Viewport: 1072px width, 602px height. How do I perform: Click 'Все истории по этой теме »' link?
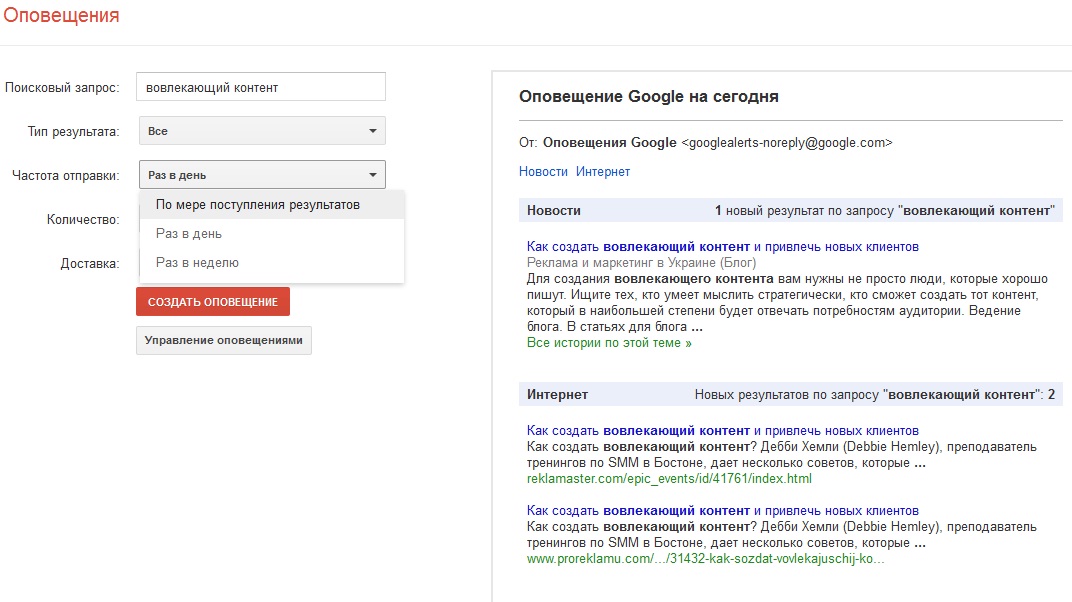[x=609, y=343]
